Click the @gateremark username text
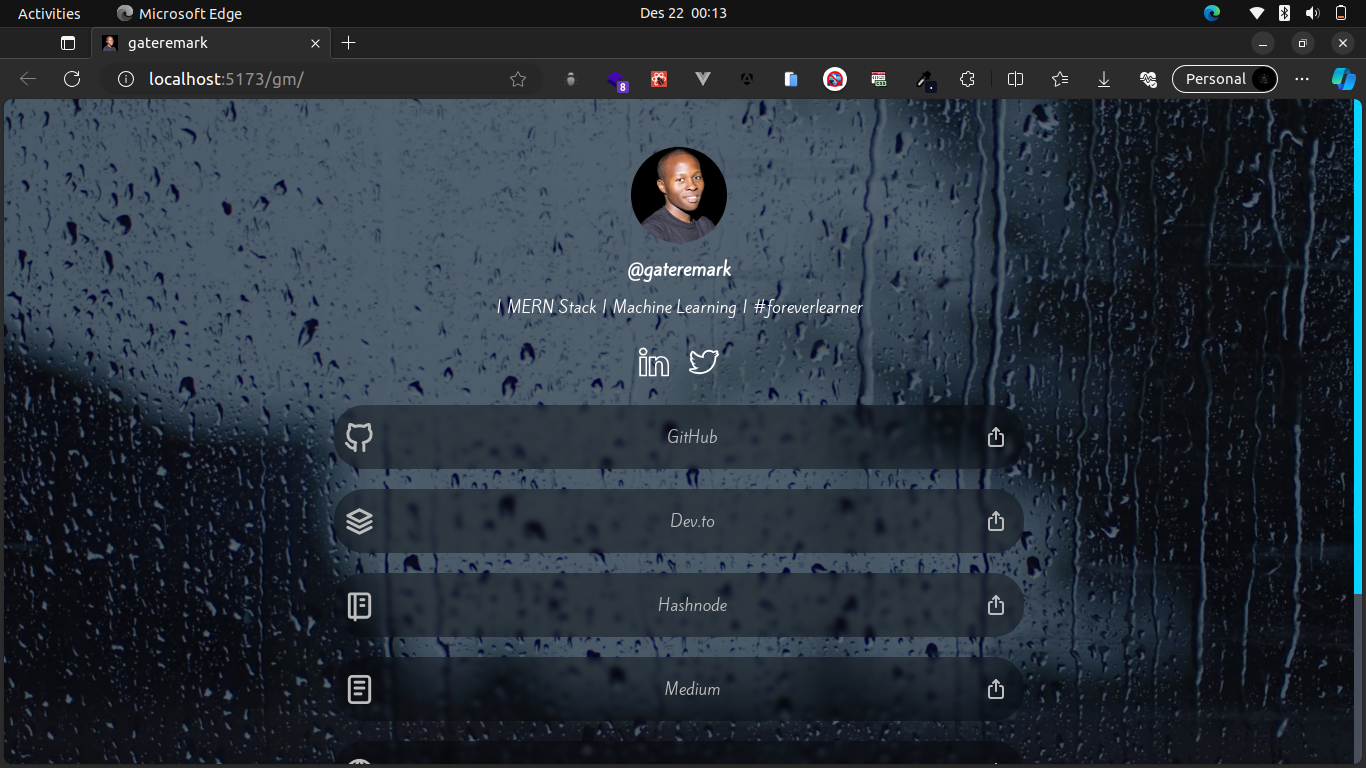Image resolution: width=1366 pixels, height=768 pixels. (x=679, y=270)
